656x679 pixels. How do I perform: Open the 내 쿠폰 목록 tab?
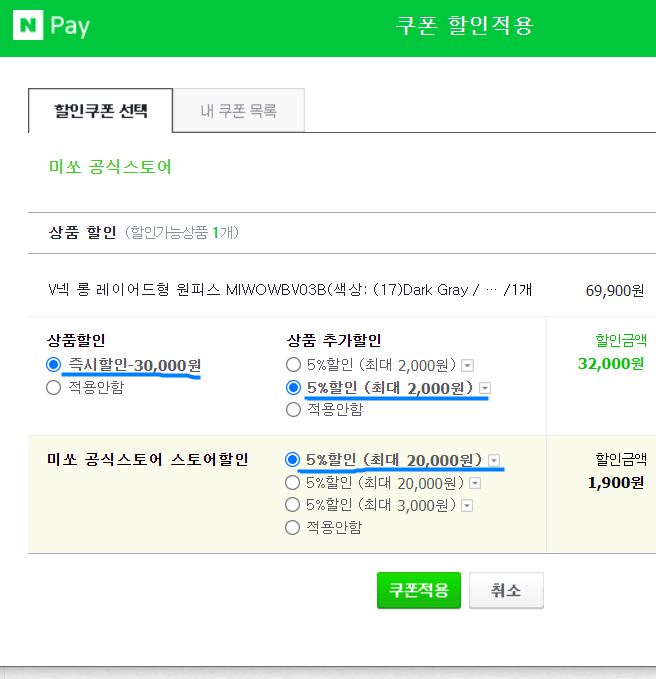click(239, 111)
